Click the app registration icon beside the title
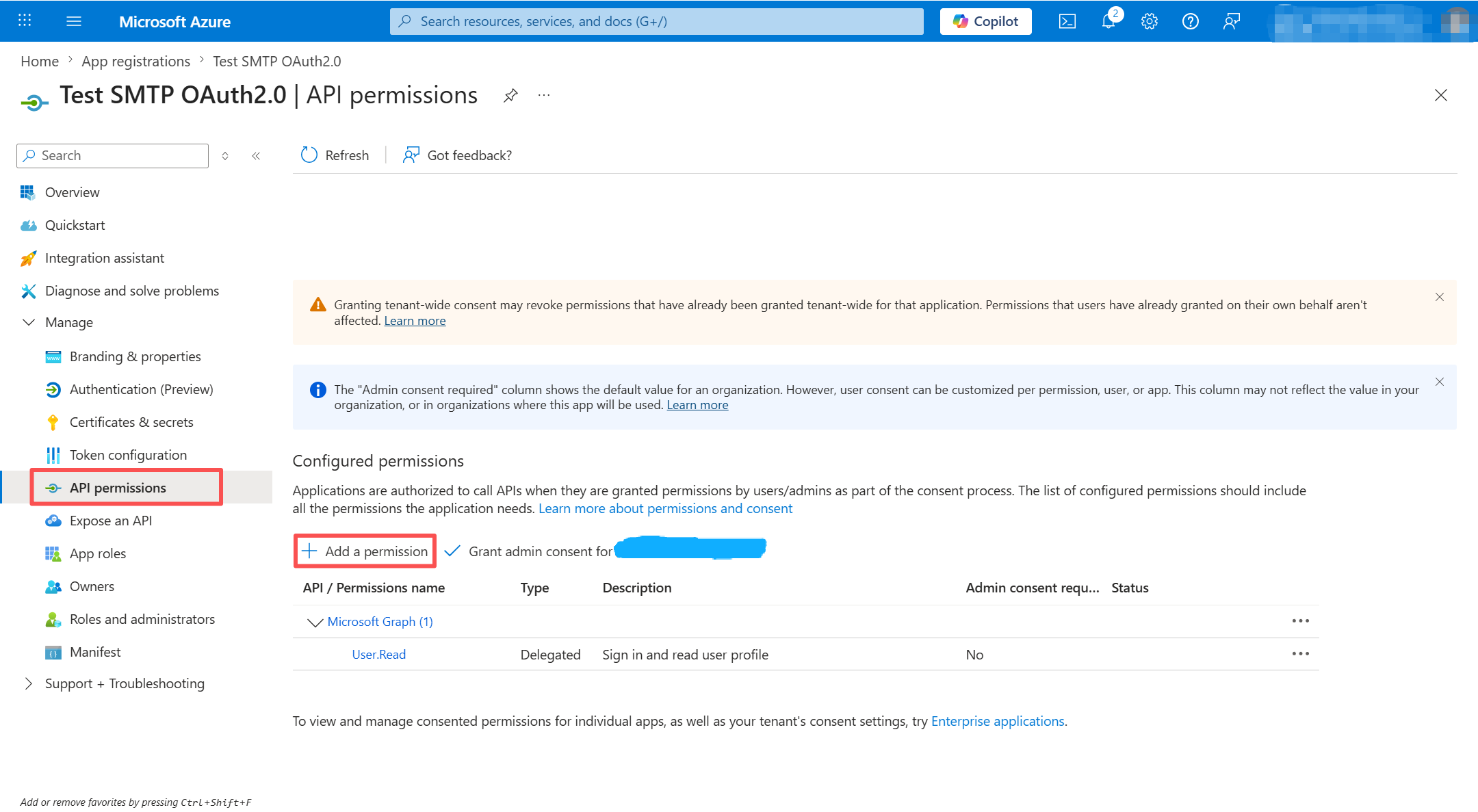The width and height of the screenshot is (1478, 812). (x=34, y=103)
